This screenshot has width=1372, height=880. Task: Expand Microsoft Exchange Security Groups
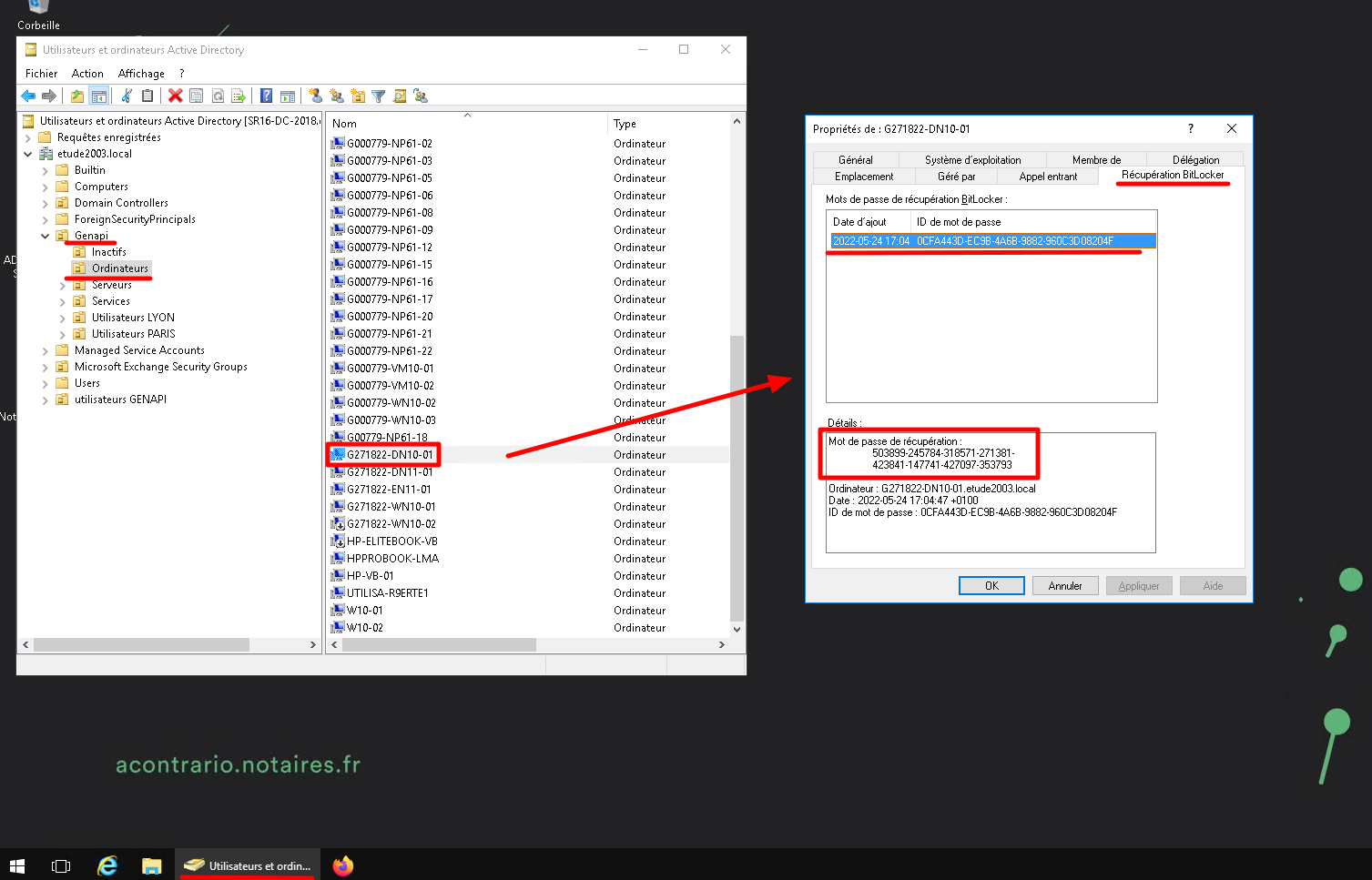pyautogui.click(x=46, y=368)
